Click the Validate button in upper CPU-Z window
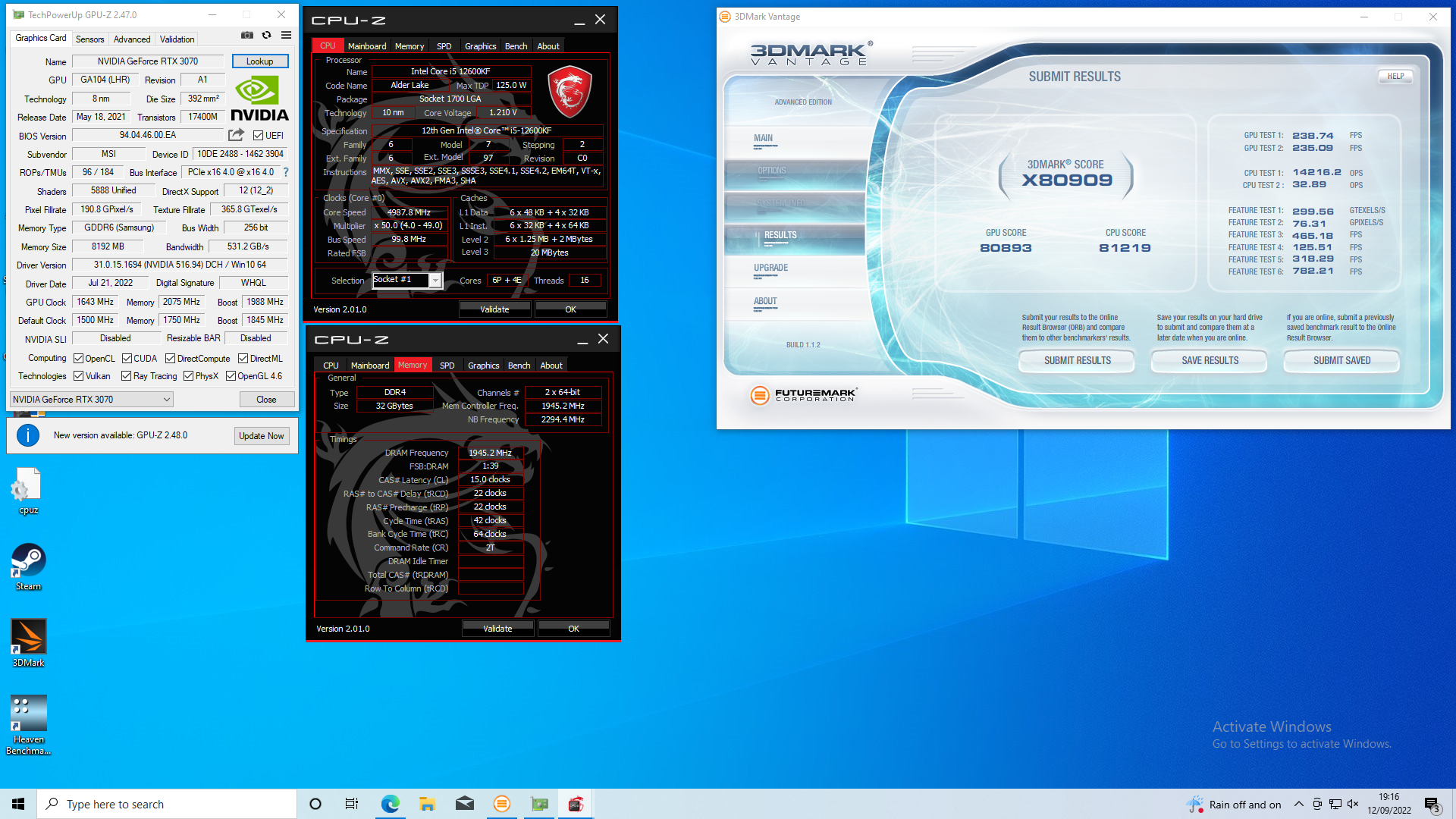 coord(494,309)
